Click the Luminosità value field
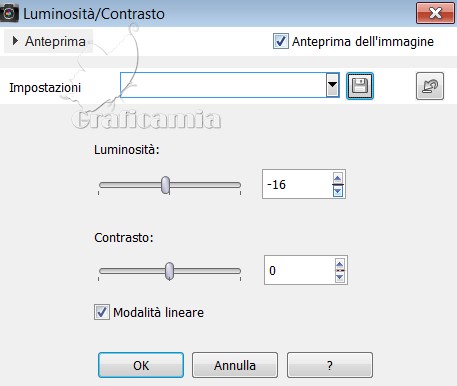457x386 pixels. coord(297,184)
